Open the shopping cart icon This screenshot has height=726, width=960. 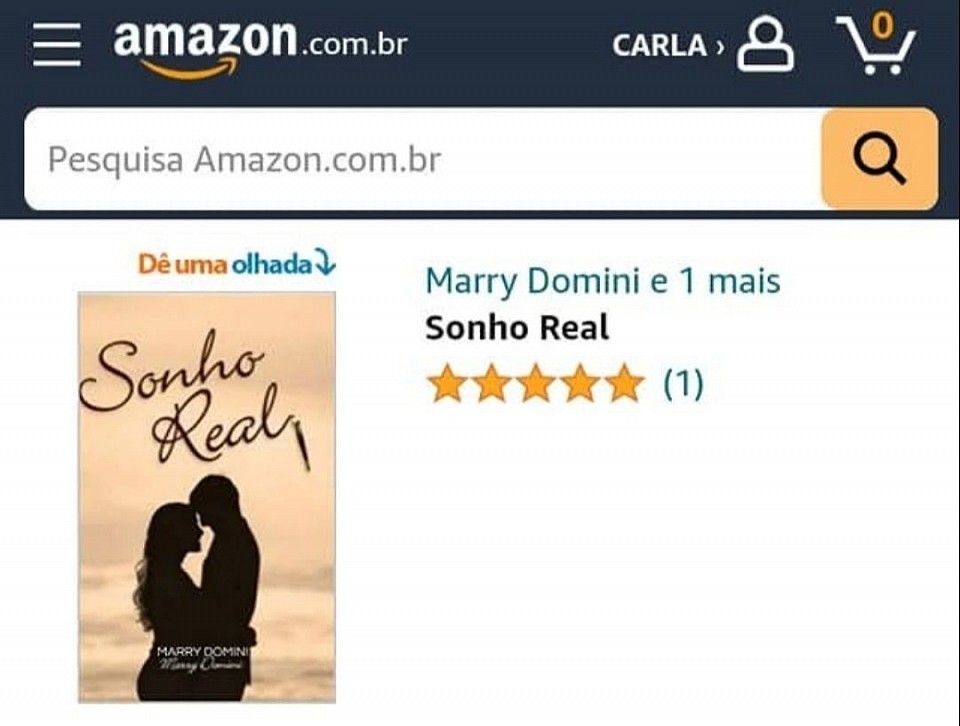(x=876, y=44)
